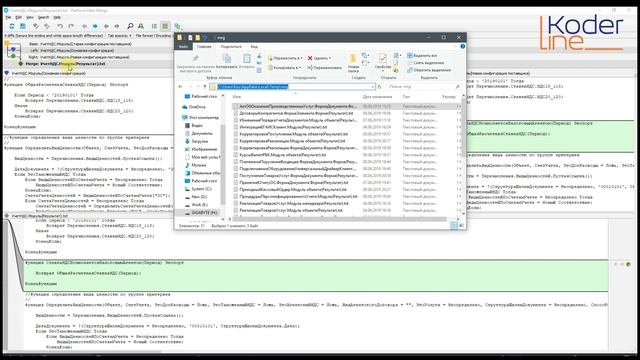Click Обратить выделение in Explorer ribbon
640x360 pixels.
429,70
